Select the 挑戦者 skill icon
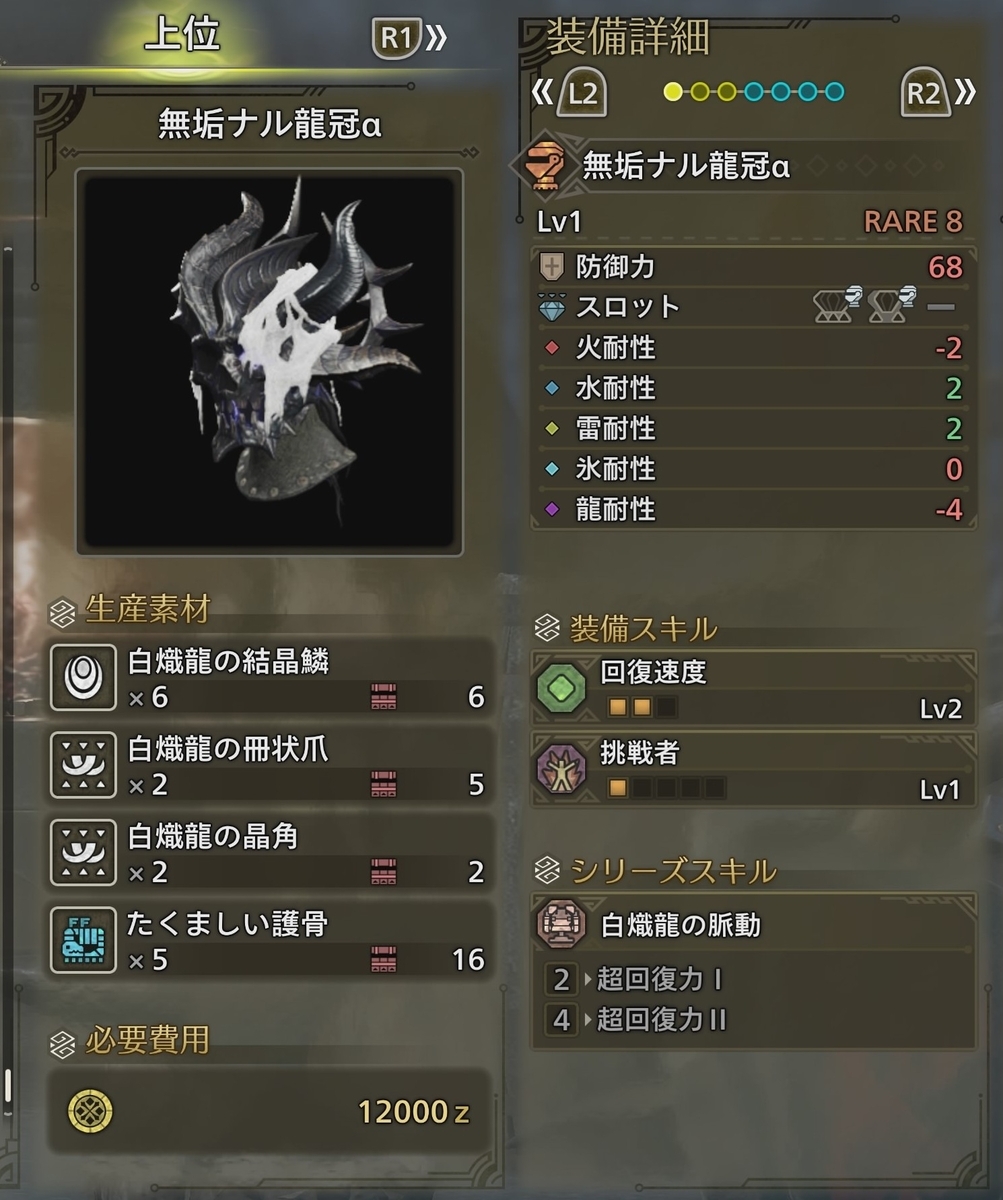 tap(561, 769)
